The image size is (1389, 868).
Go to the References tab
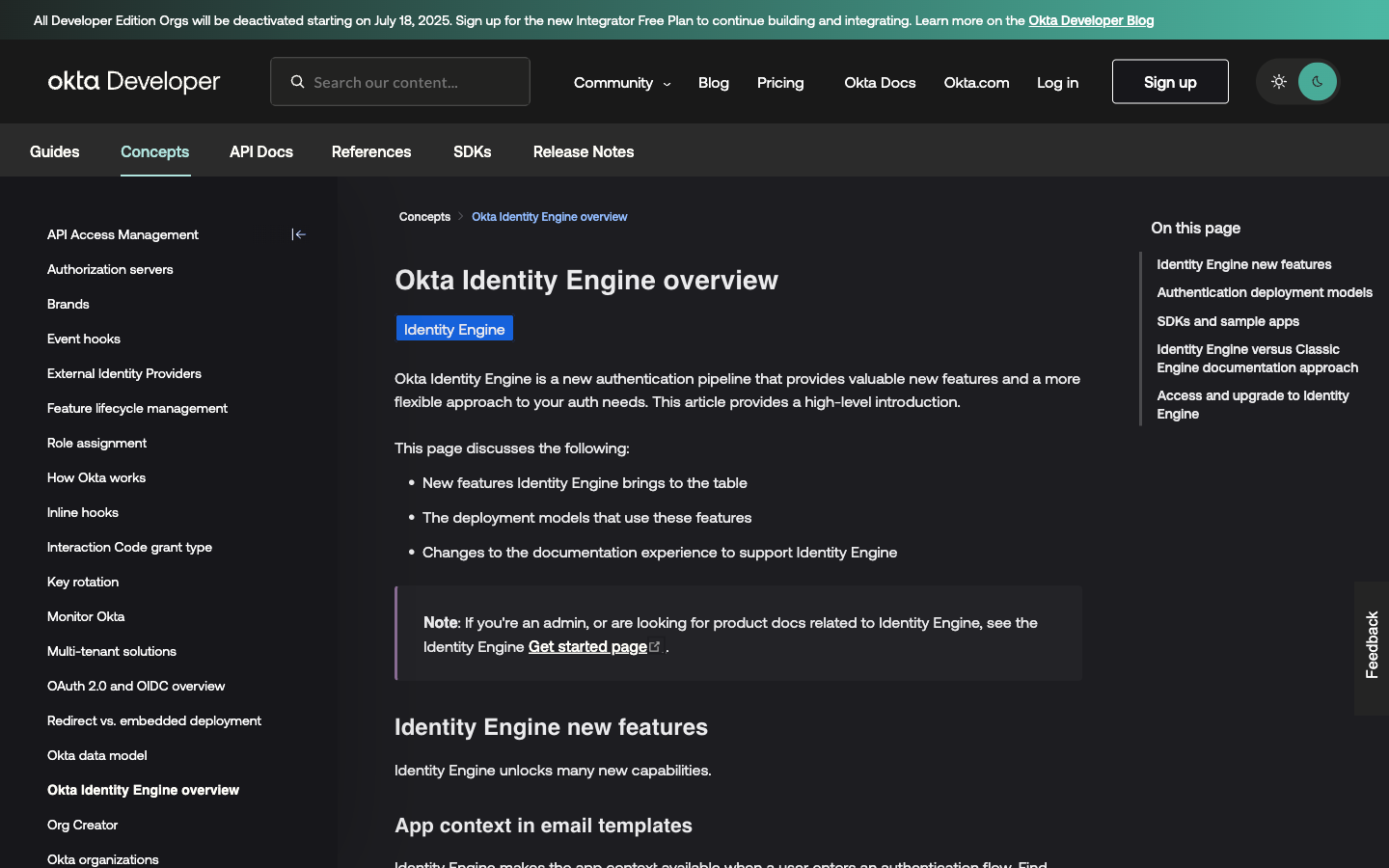(371, 151)
